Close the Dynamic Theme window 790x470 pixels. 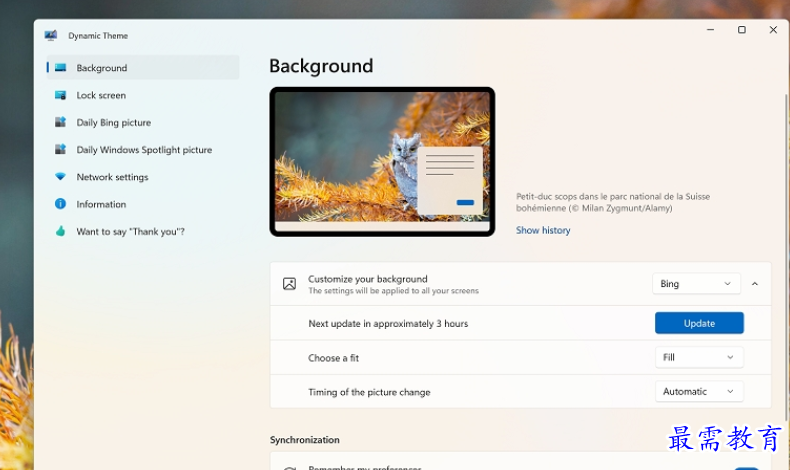773,30
